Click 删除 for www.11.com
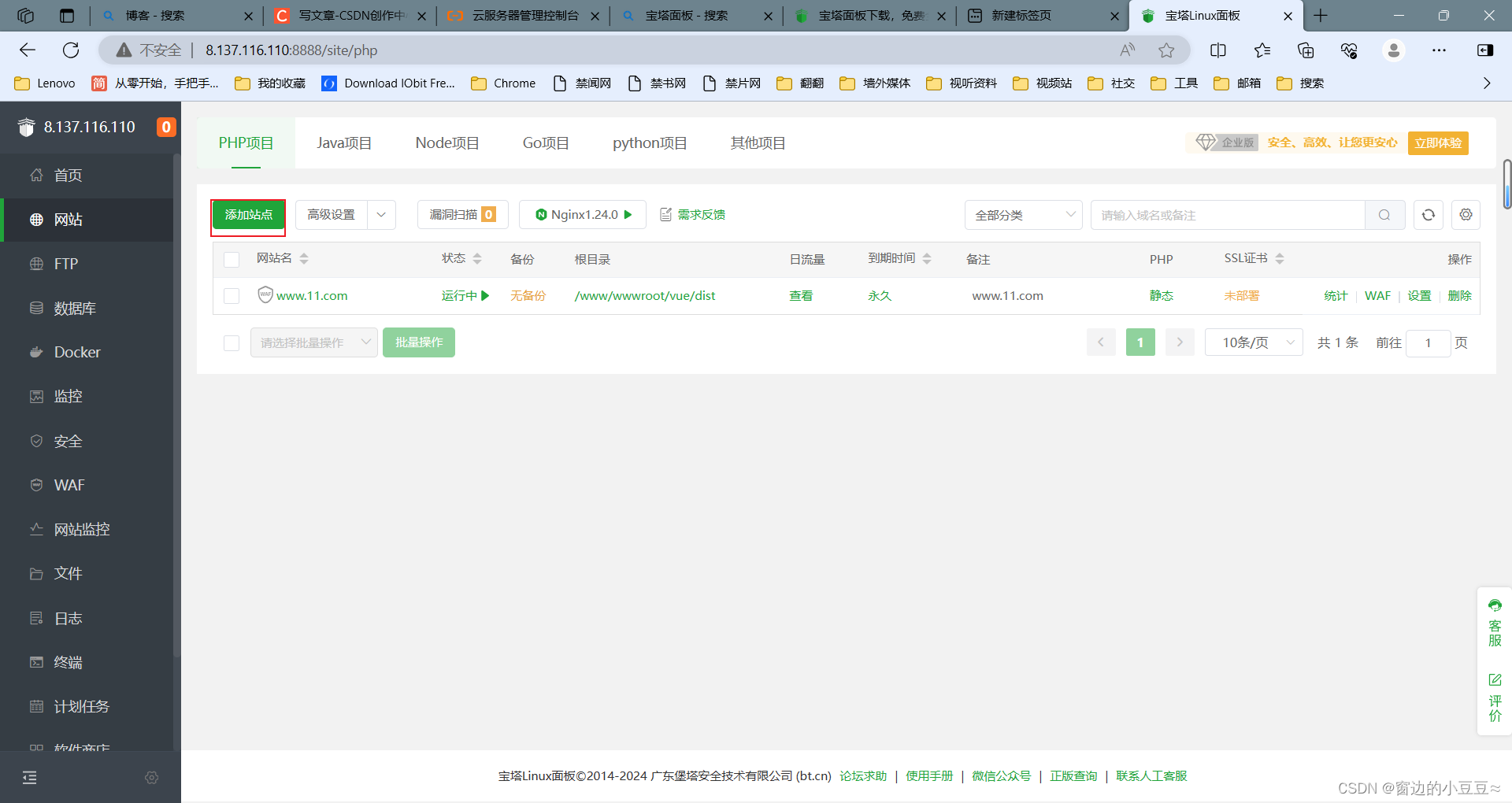The image size is (1512, 803). pos(1459,296)
